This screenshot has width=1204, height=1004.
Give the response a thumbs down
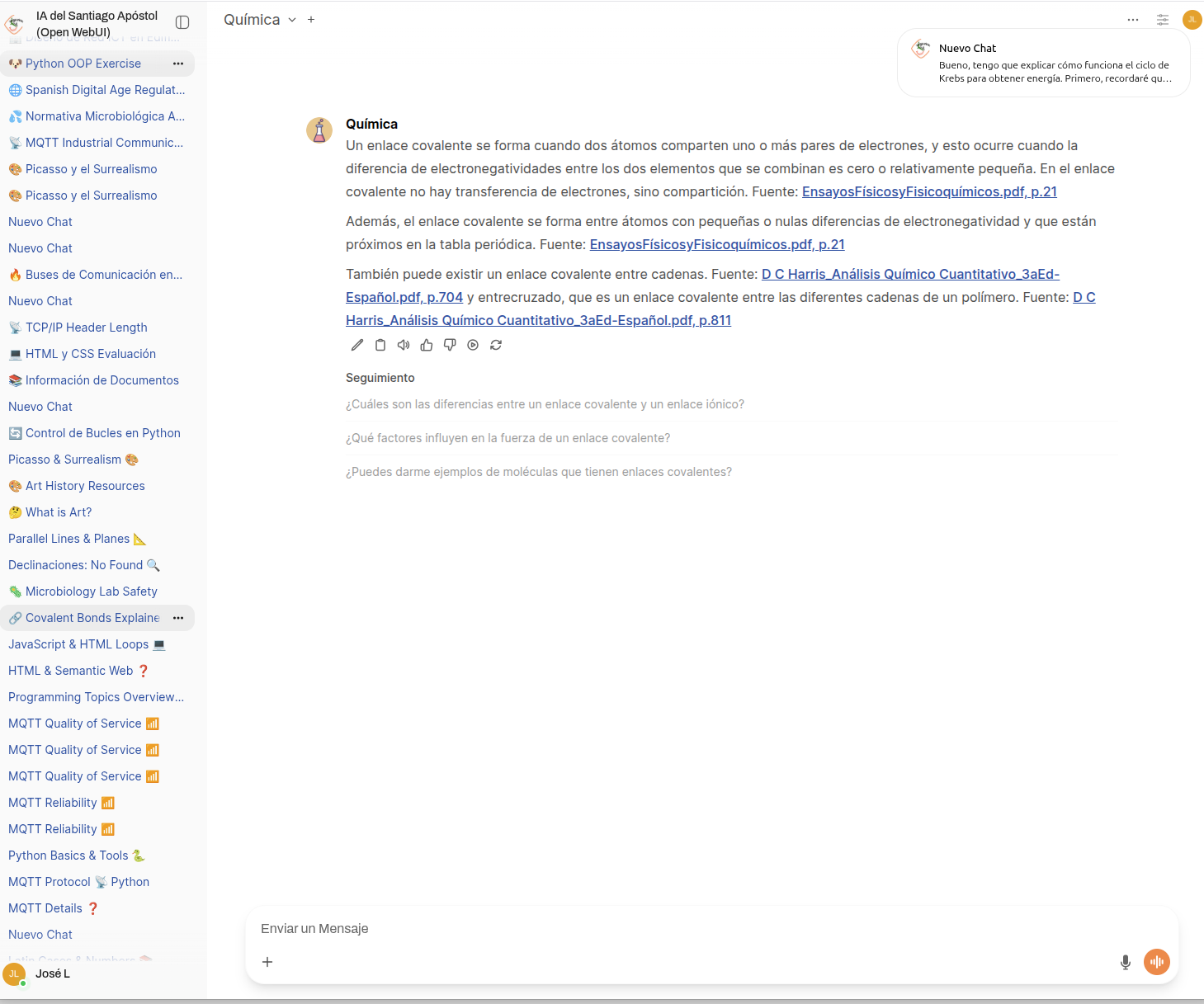(x=450, y=345)
